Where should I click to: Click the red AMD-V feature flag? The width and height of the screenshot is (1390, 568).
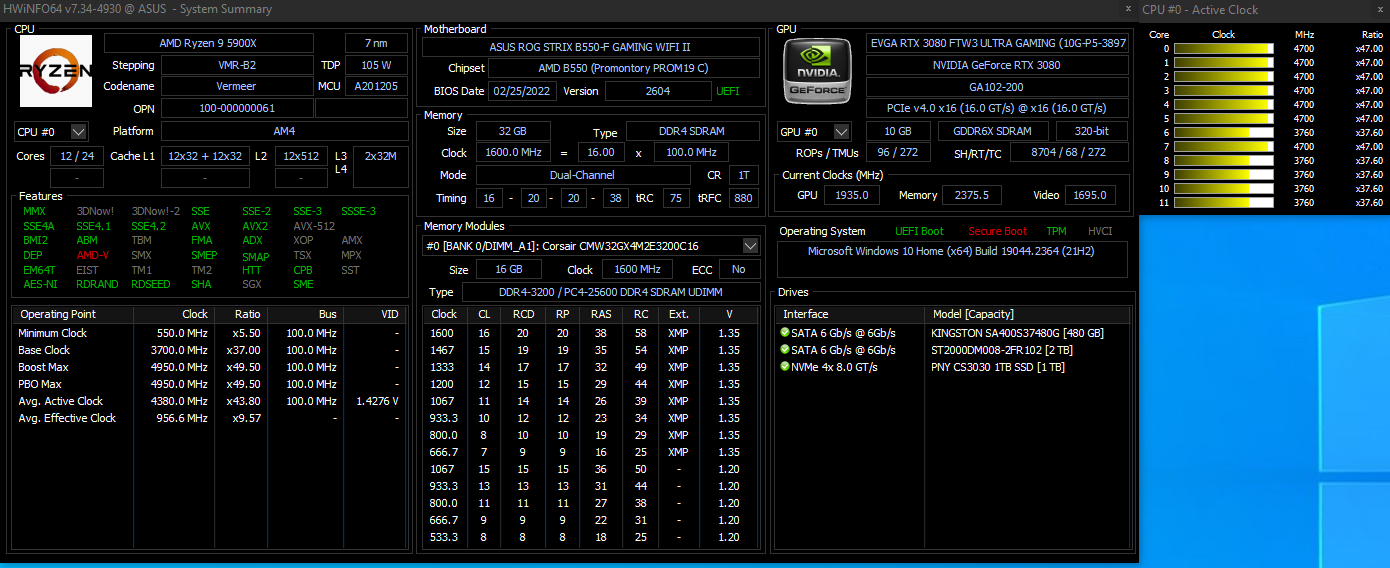point(93,255)
